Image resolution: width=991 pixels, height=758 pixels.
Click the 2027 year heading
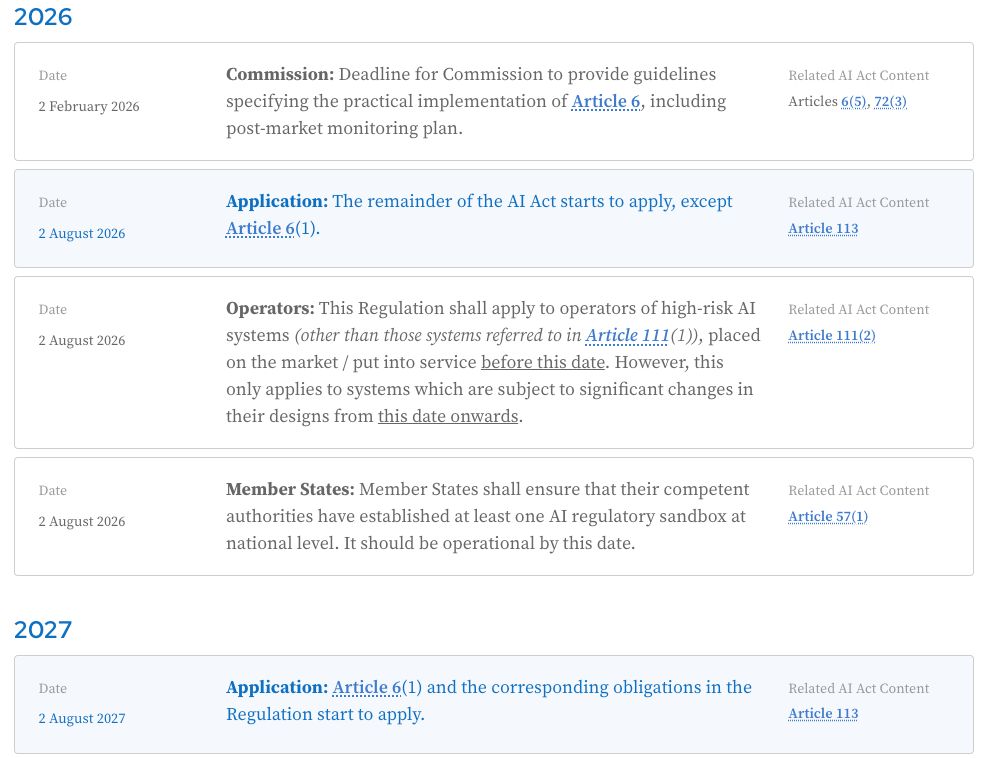[43, 629]
